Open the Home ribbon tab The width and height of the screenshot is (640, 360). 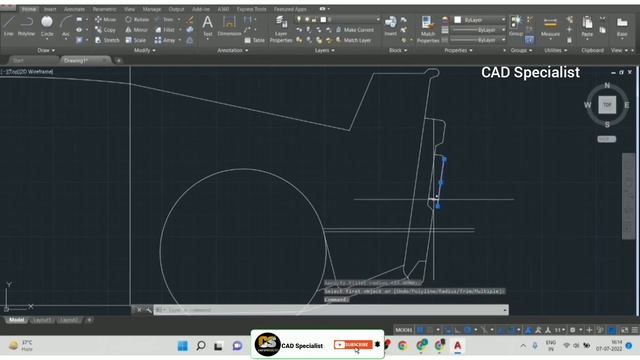pyautogui.click(x=29, y=9)
